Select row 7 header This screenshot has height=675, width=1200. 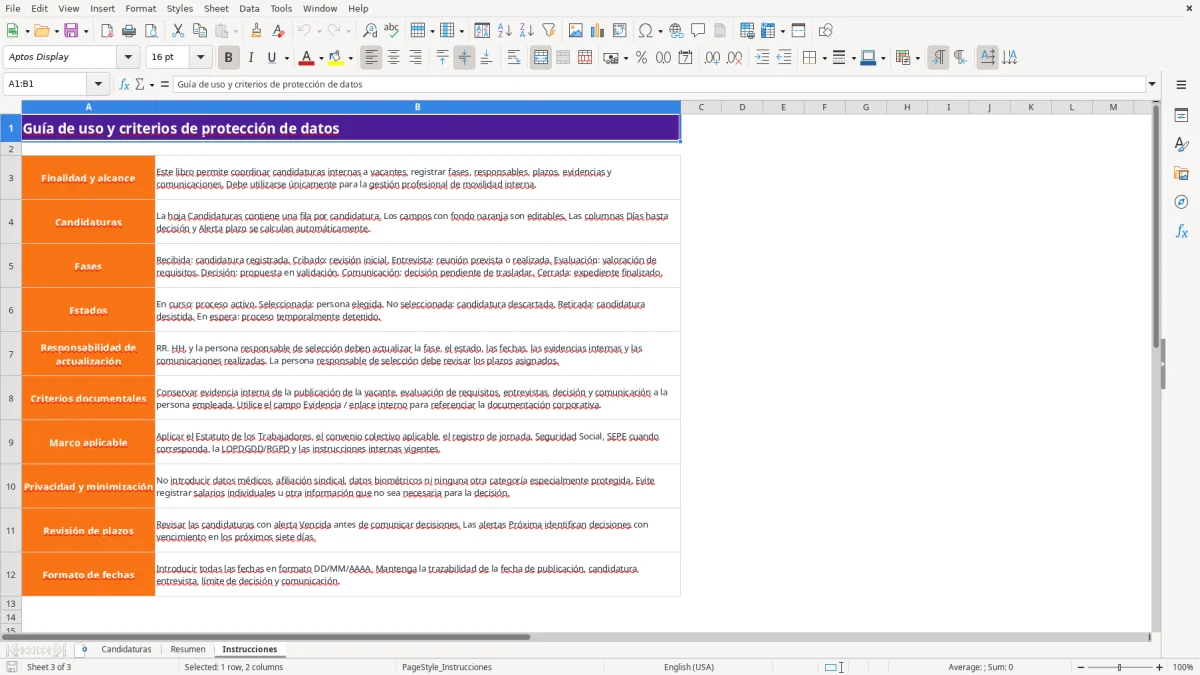pyautogui.click(x=11, y=354)
